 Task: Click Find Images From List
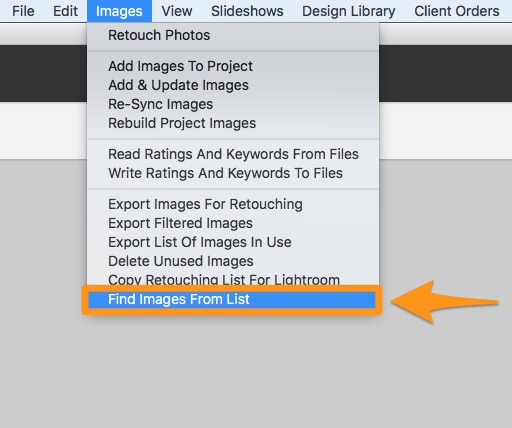[232, 299]
